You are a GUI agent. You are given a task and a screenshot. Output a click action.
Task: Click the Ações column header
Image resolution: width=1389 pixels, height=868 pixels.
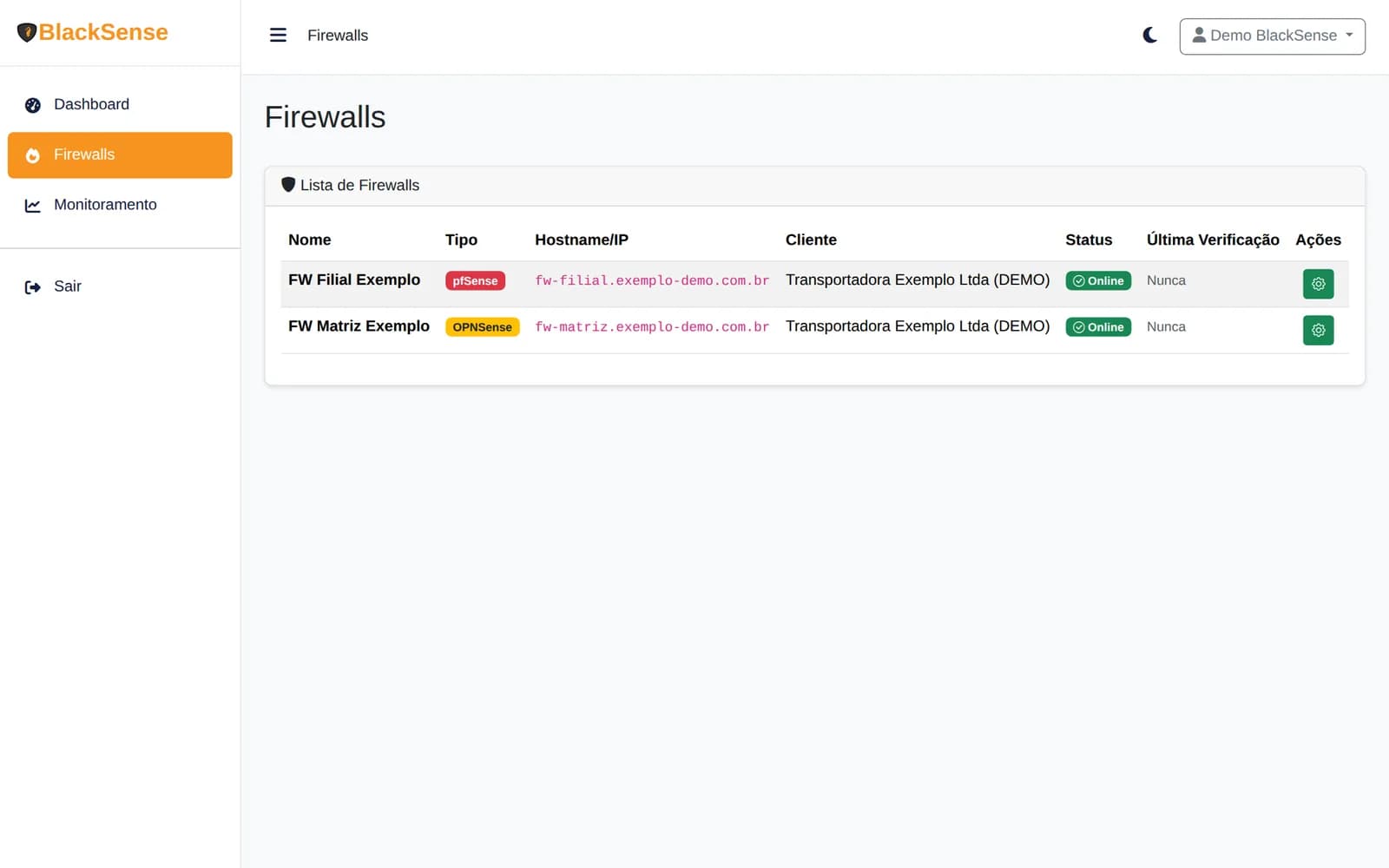[x=1318, y=240]
